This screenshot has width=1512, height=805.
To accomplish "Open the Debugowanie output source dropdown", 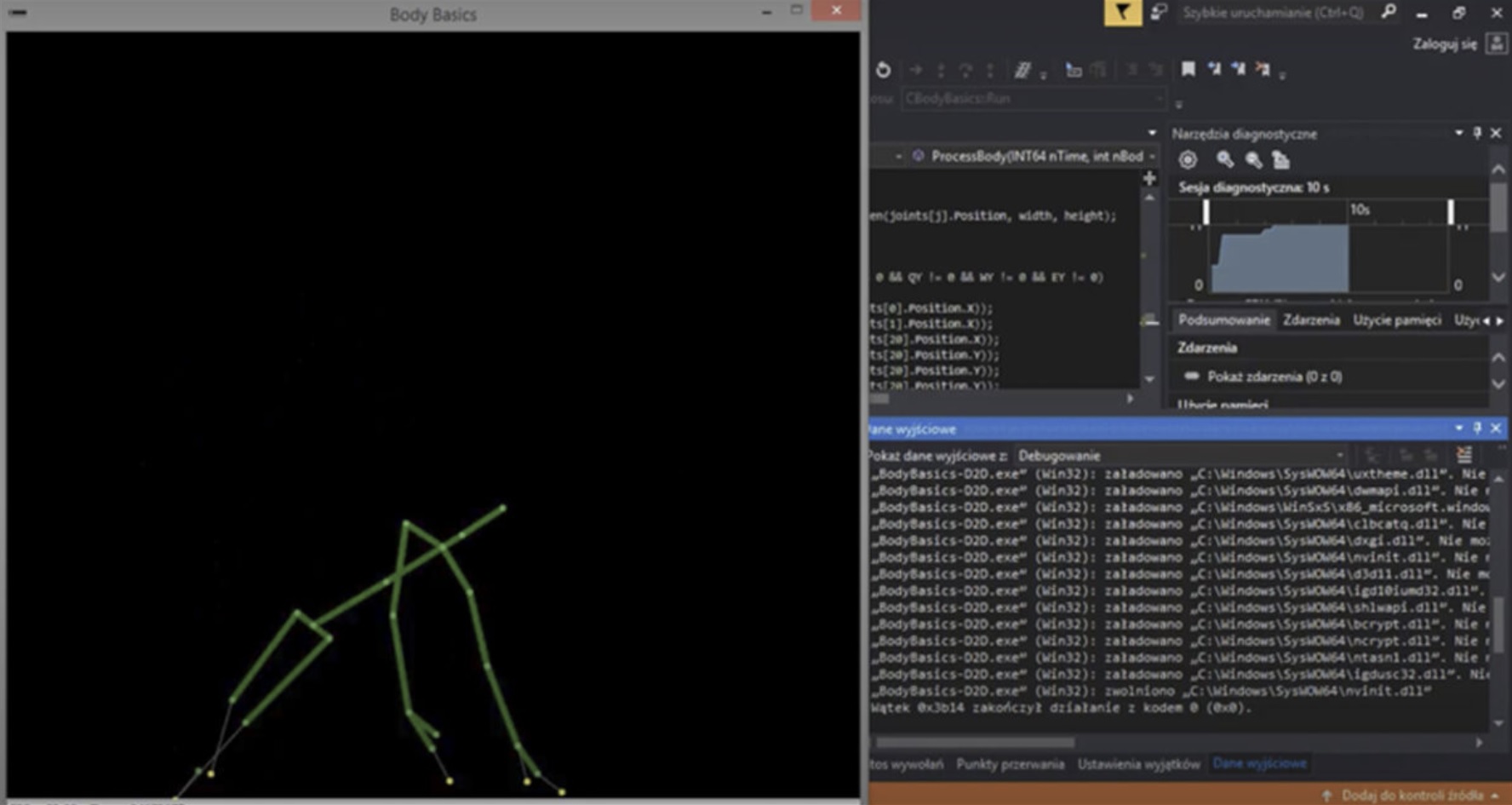I will click(1180, 456).
